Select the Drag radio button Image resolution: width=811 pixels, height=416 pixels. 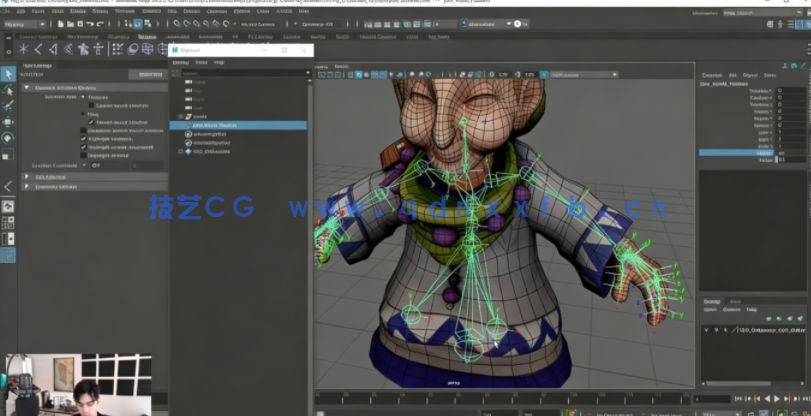(83, 114)
